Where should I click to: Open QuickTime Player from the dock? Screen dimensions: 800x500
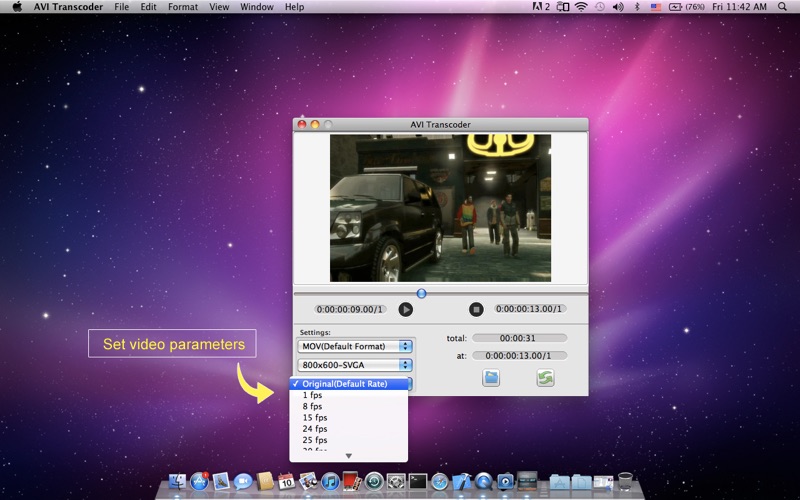483,481
